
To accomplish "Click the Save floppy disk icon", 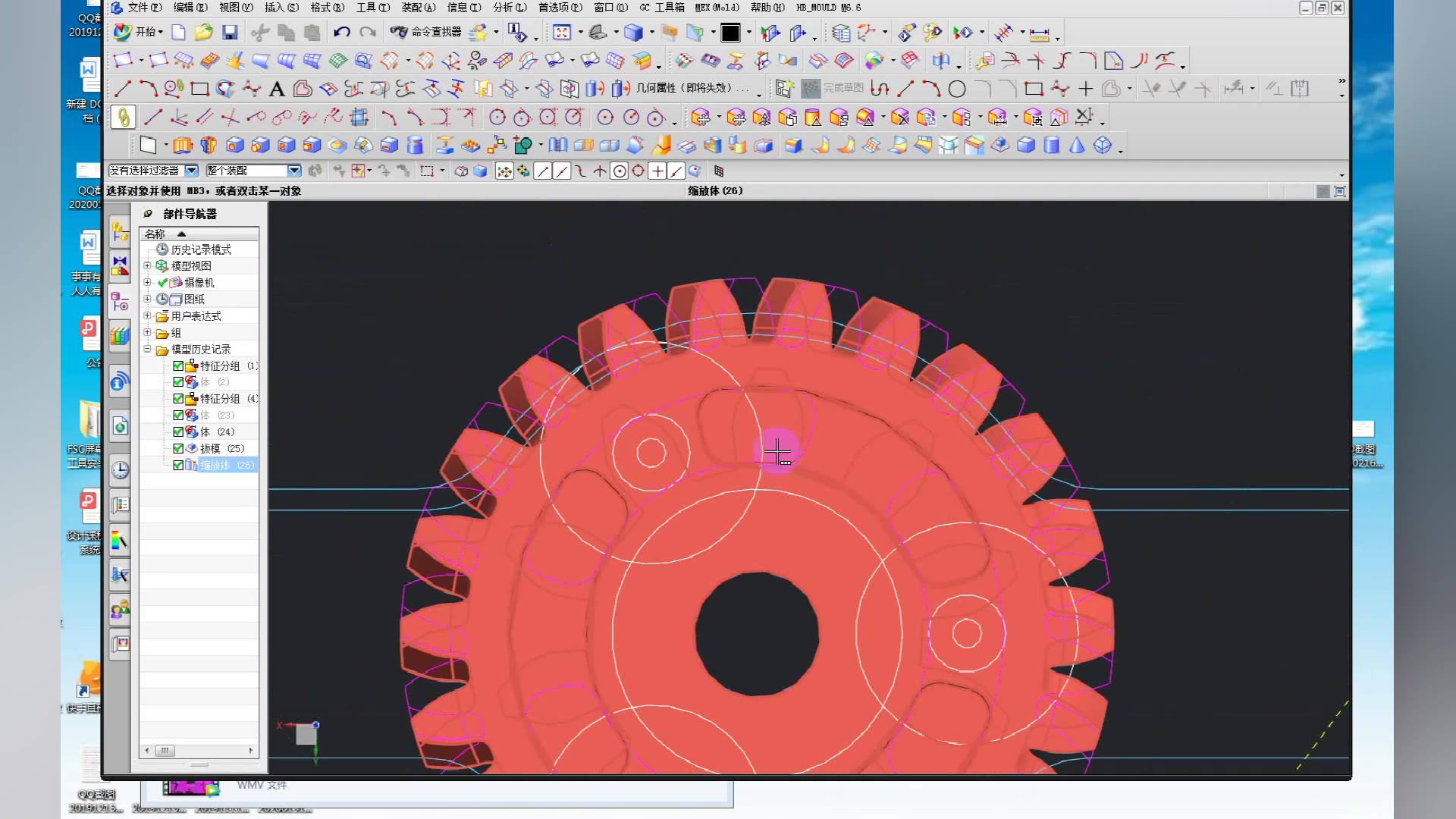I will (230, 32).
